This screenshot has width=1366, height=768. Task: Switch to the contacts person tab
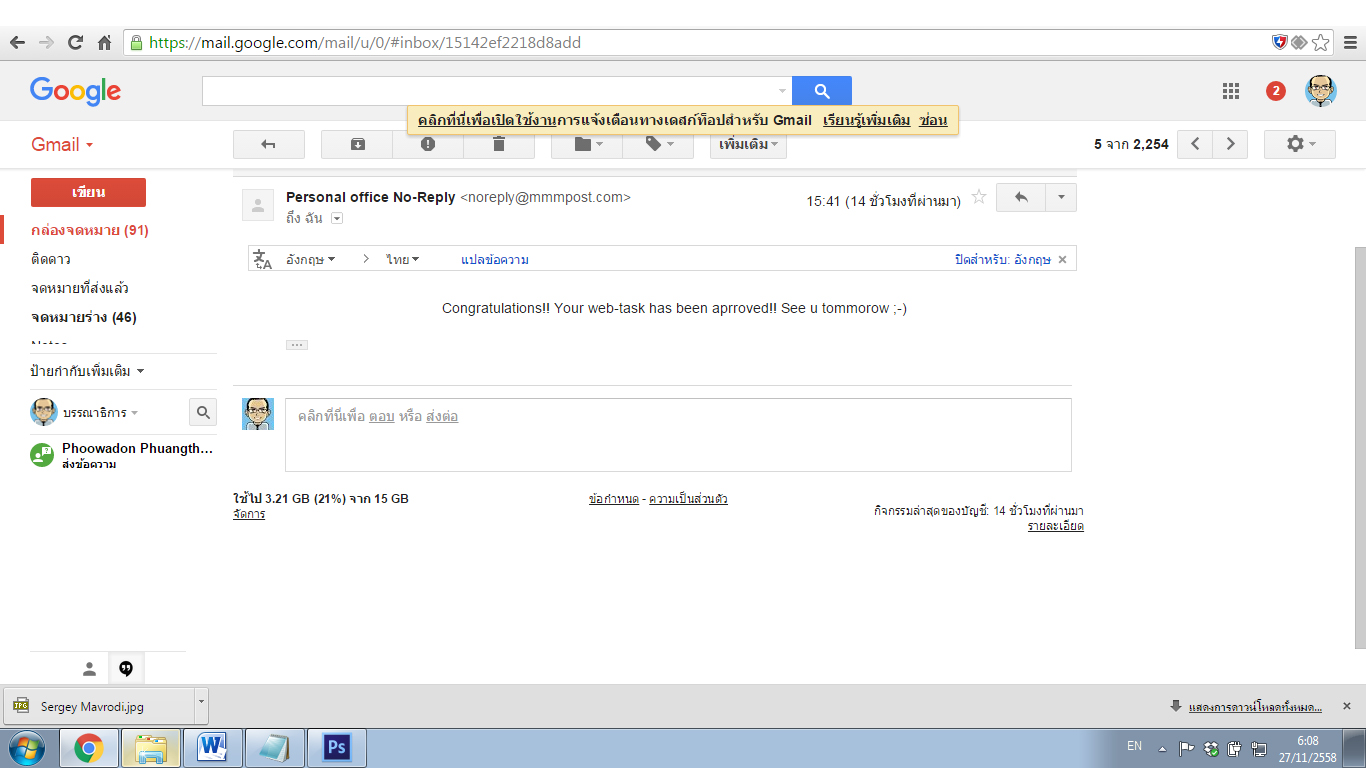click(x=89, y=668)
